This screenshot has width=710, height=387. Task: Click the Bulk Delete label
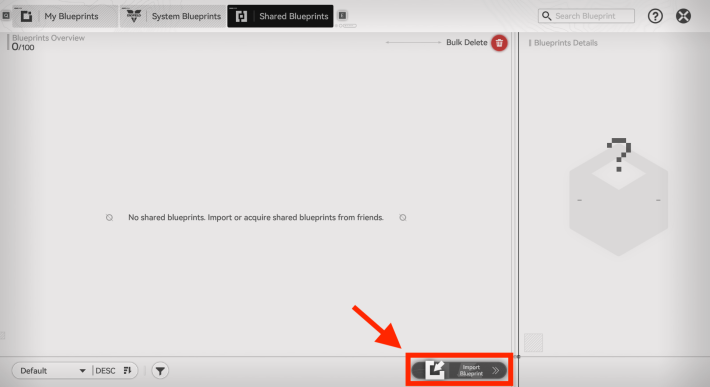tap(466, 43)
